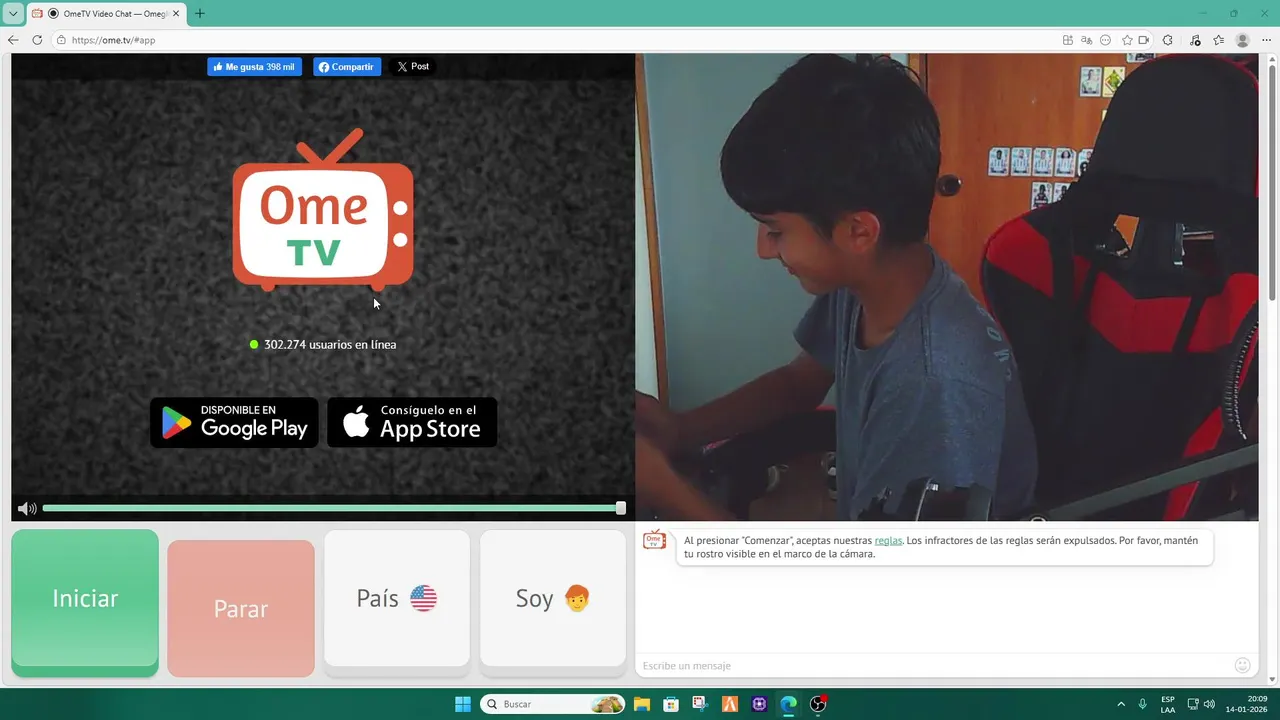Open the Favorites list icon

(1218, 40)
